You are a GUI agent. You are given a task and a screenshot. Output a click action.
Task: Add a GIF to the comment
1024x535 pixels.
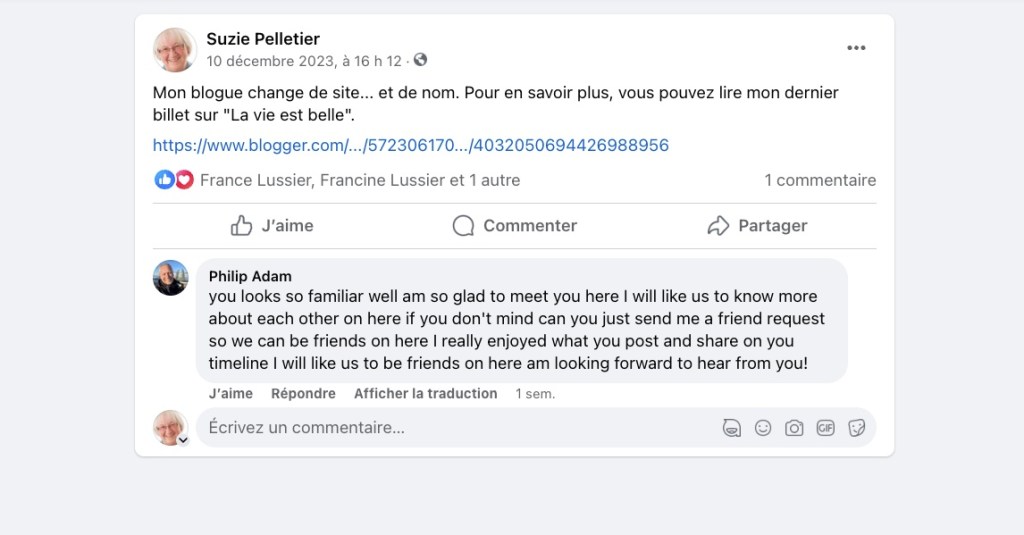tap(825, 428)
